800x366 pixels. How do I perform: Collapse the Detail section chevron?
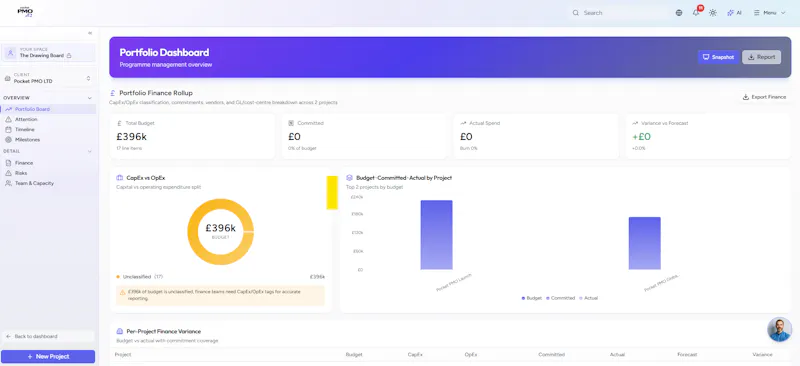point(90,152)
